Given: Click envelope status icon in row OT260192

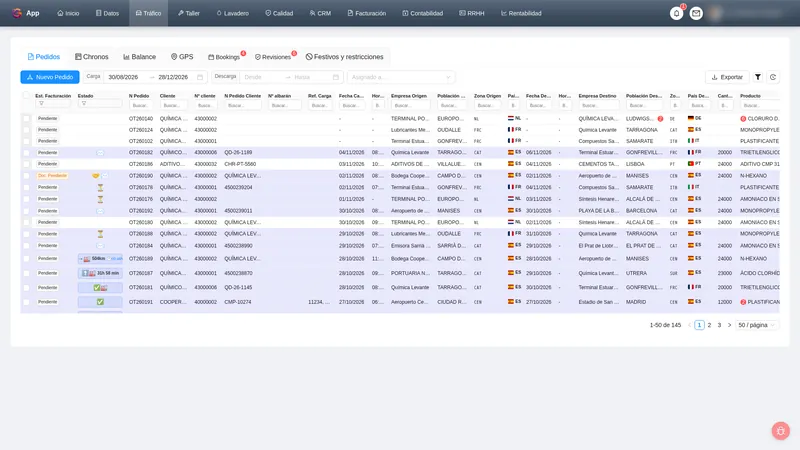Looking at the screenshot, I should [x=100, y=211].
